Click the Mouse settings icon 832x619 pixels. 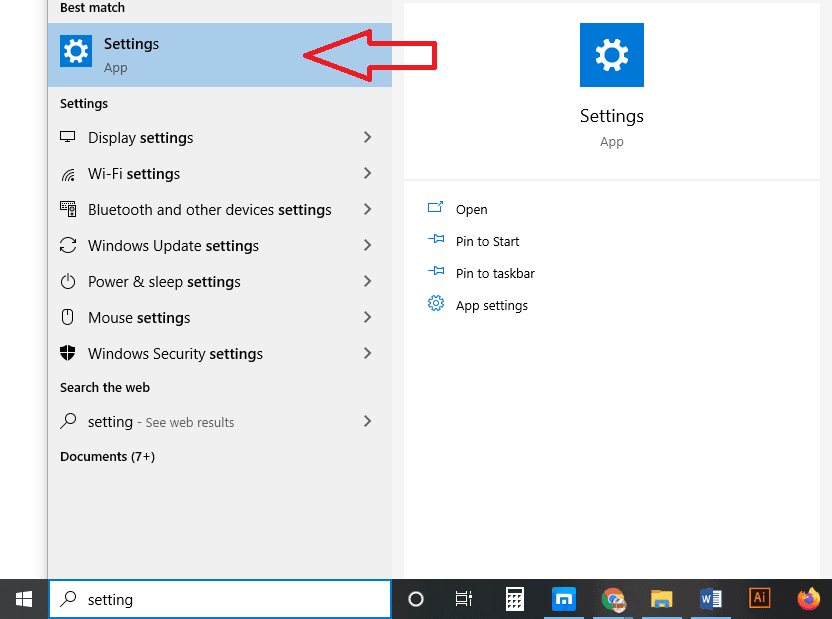[67, 317]
